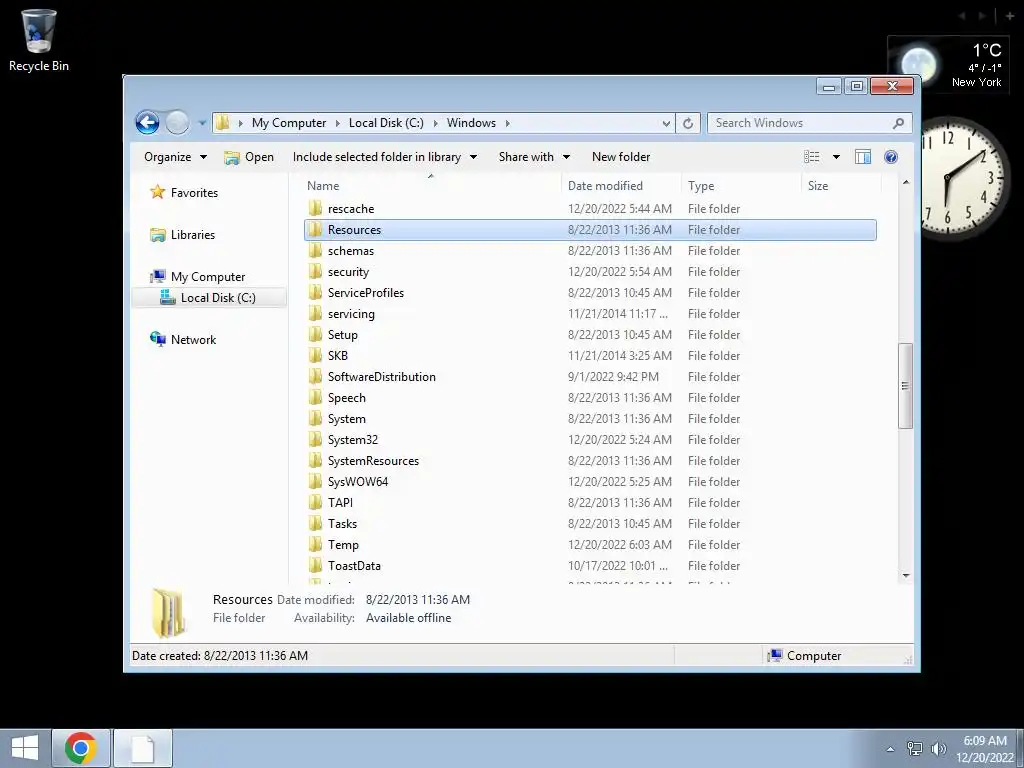
Task: Select the SysWOW64 folder icon
Action: (x=315, y=482)
